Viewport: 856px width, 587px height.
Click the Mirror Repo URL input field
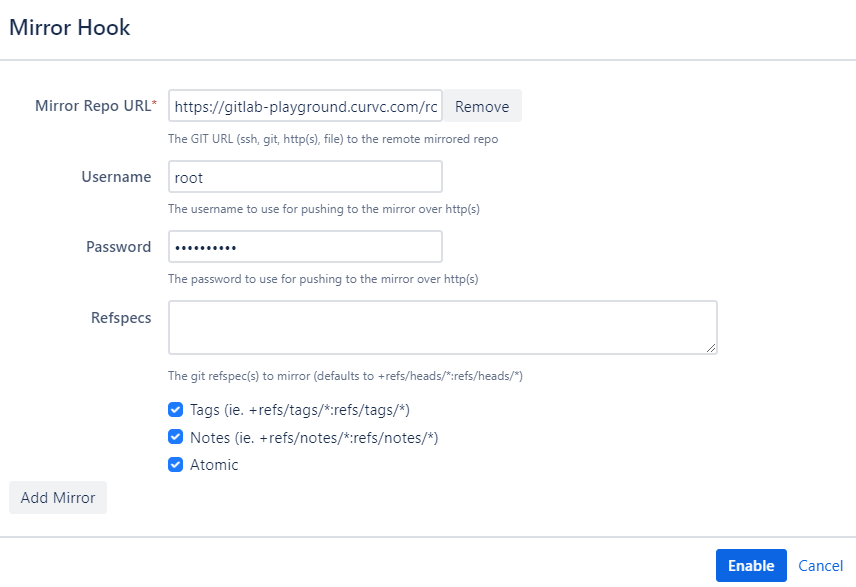pos(305,106)
